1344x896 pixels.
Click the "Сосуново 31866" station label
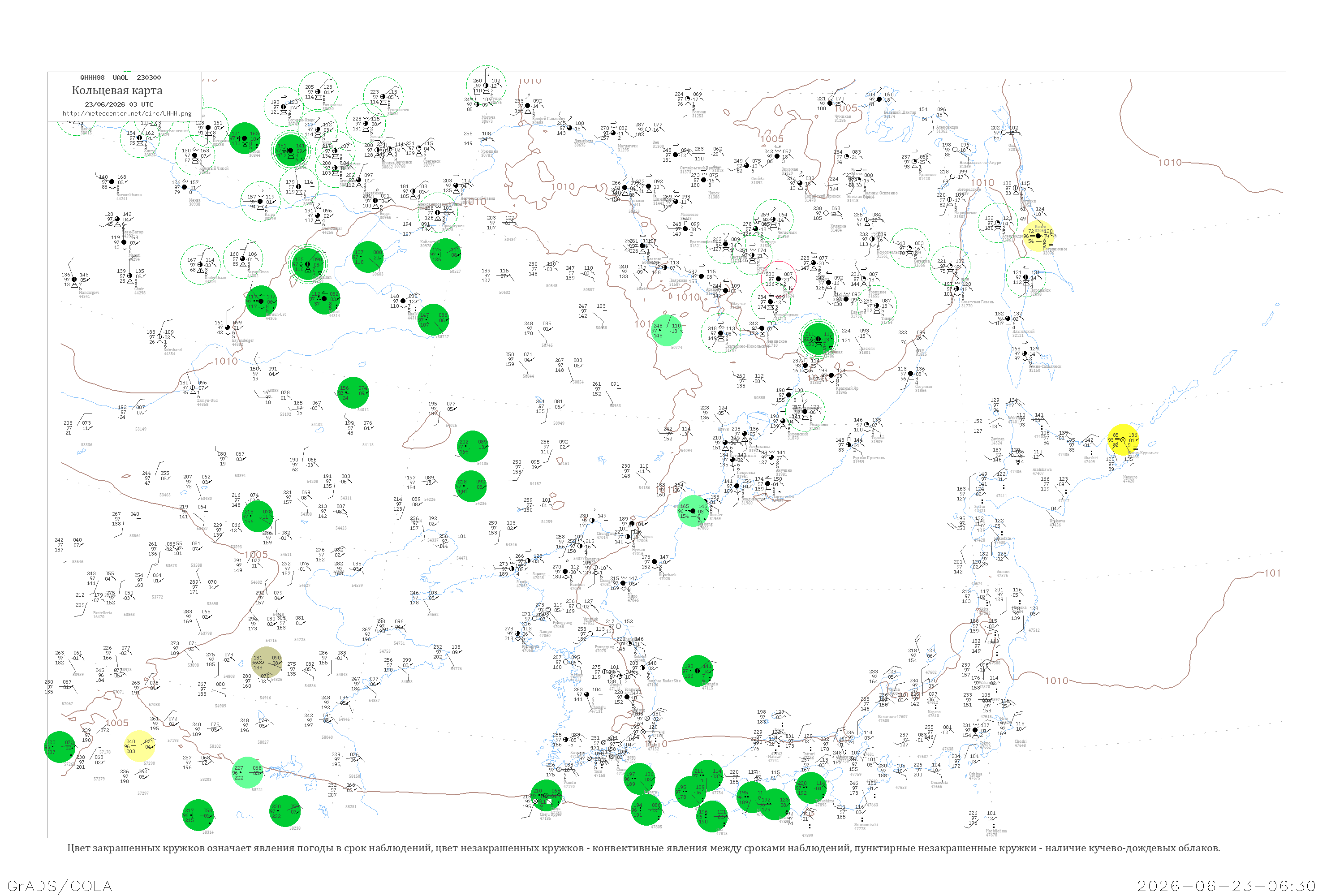[x=923, y=388]
